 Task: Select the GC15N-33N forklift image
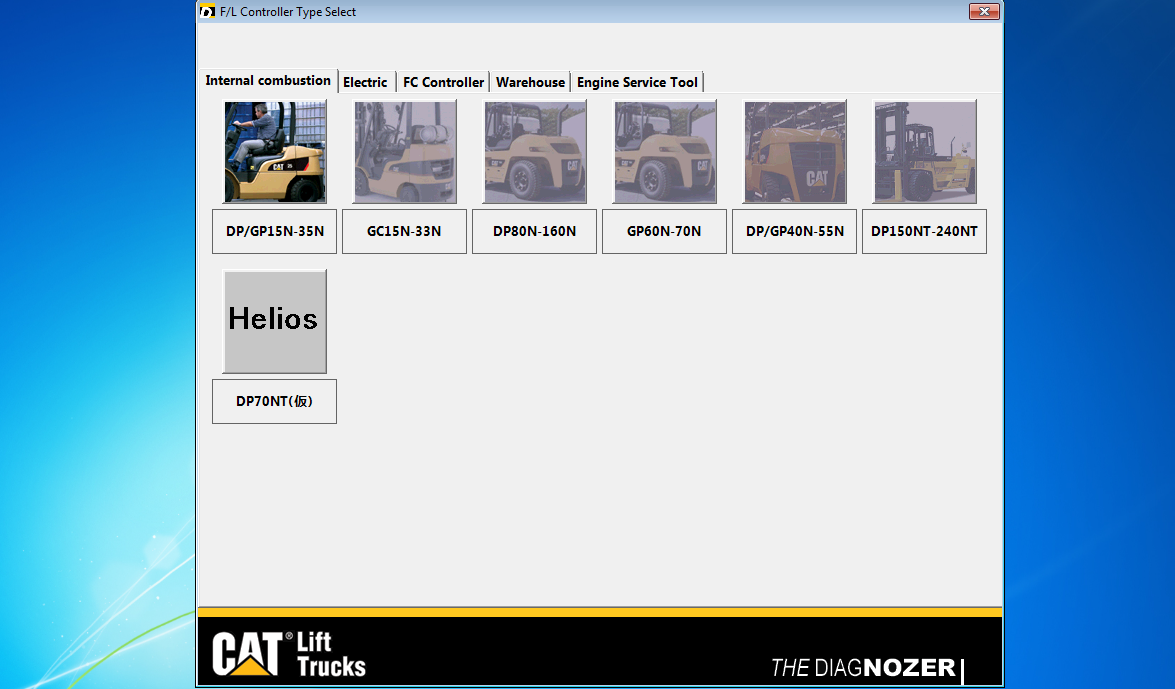coord(405,152)
